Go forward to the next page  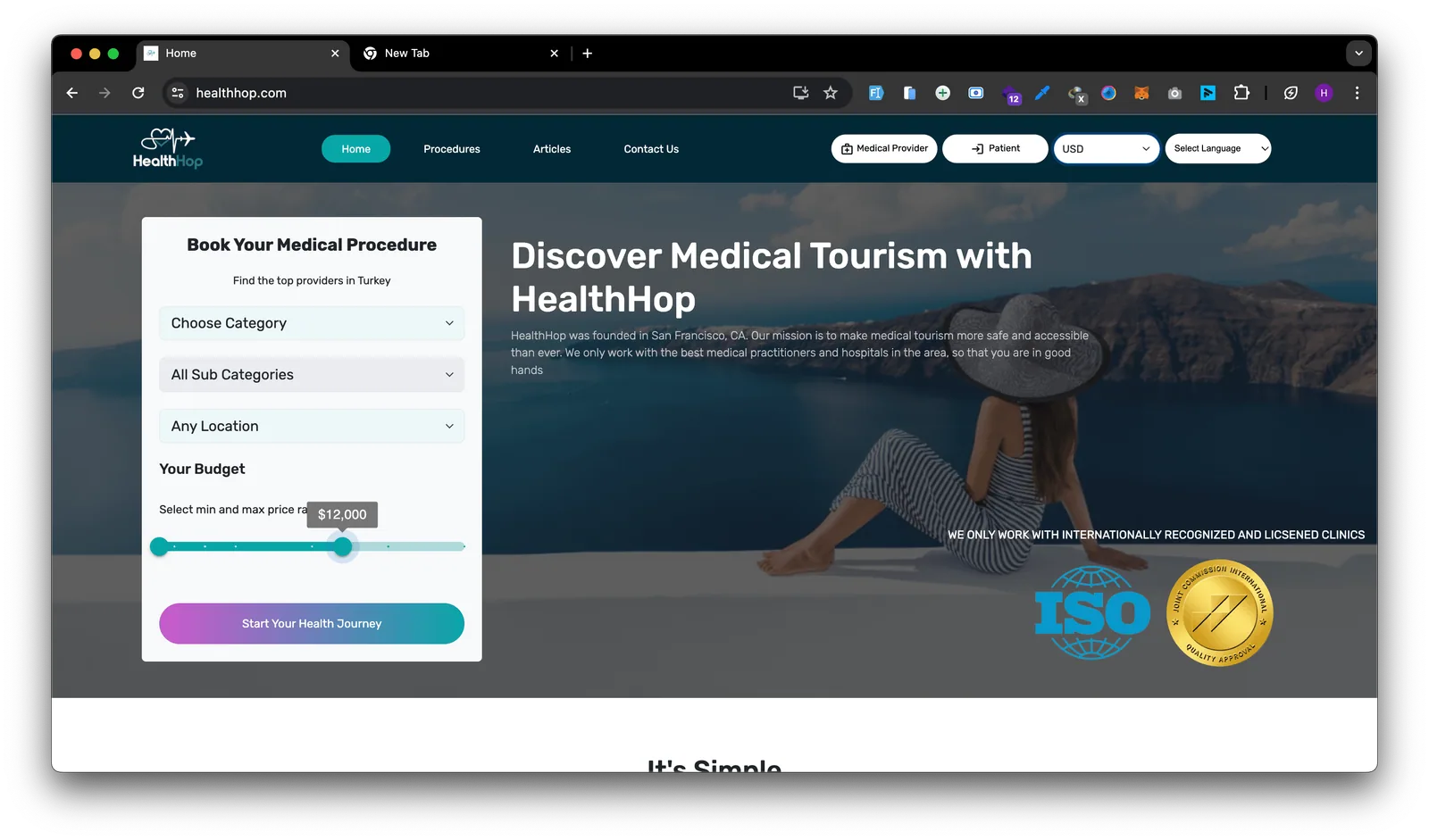tap(104, 93)
